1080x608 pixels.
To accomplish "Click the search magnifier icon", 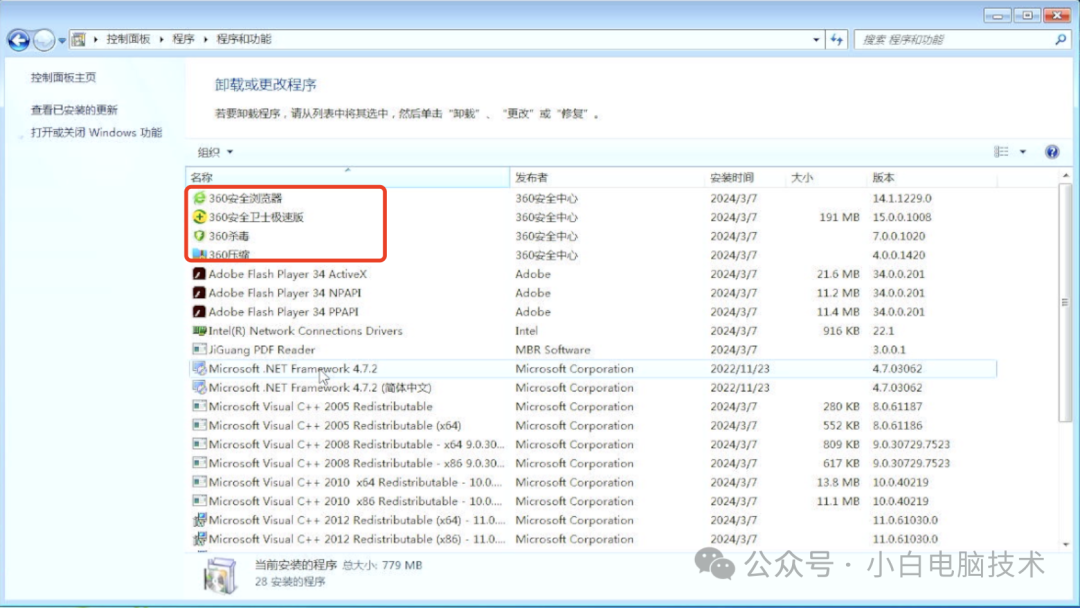I will [x=1061, y=40].
